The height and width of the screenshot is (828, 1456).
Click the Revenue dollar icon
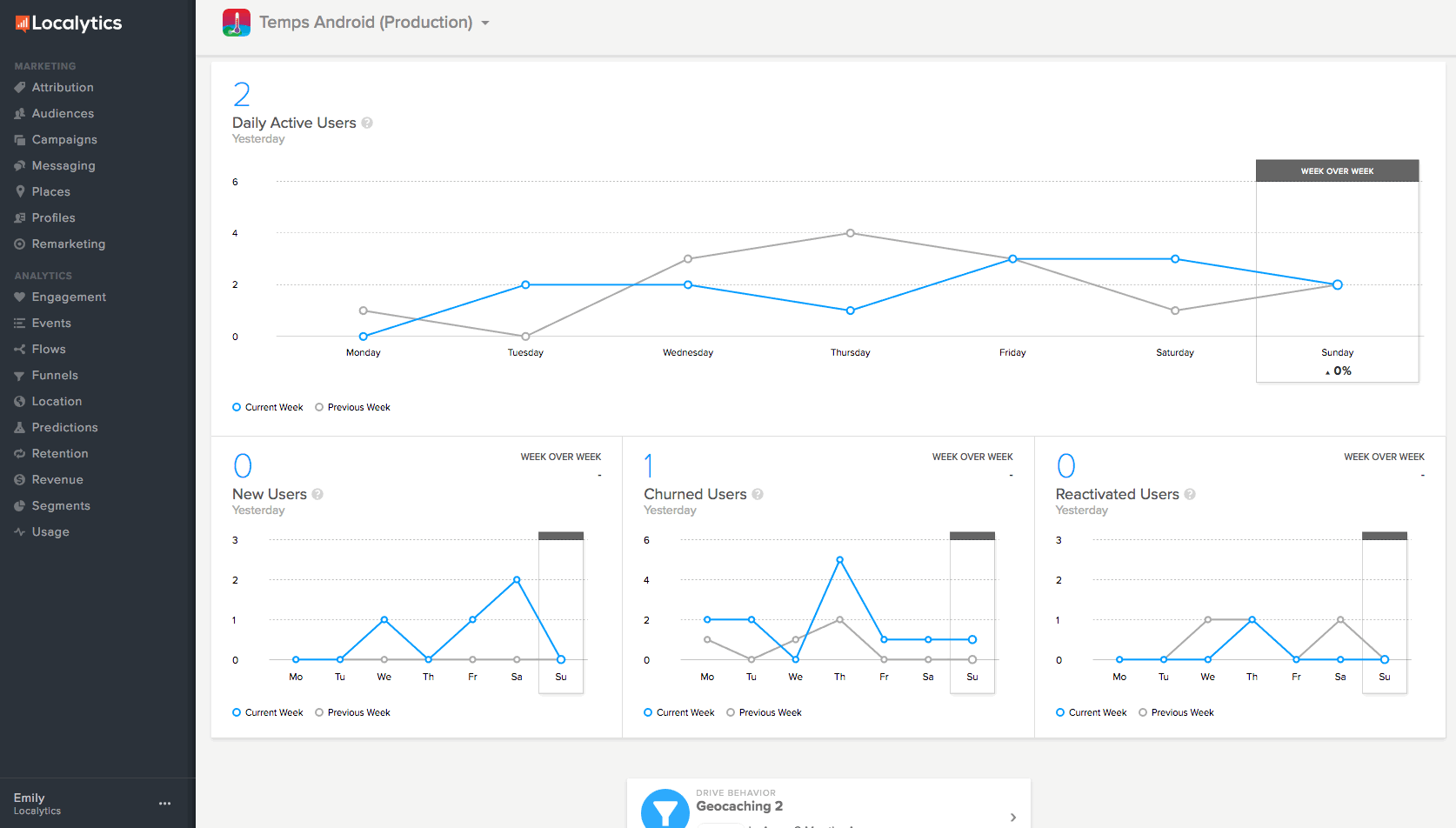coord(19,479)
